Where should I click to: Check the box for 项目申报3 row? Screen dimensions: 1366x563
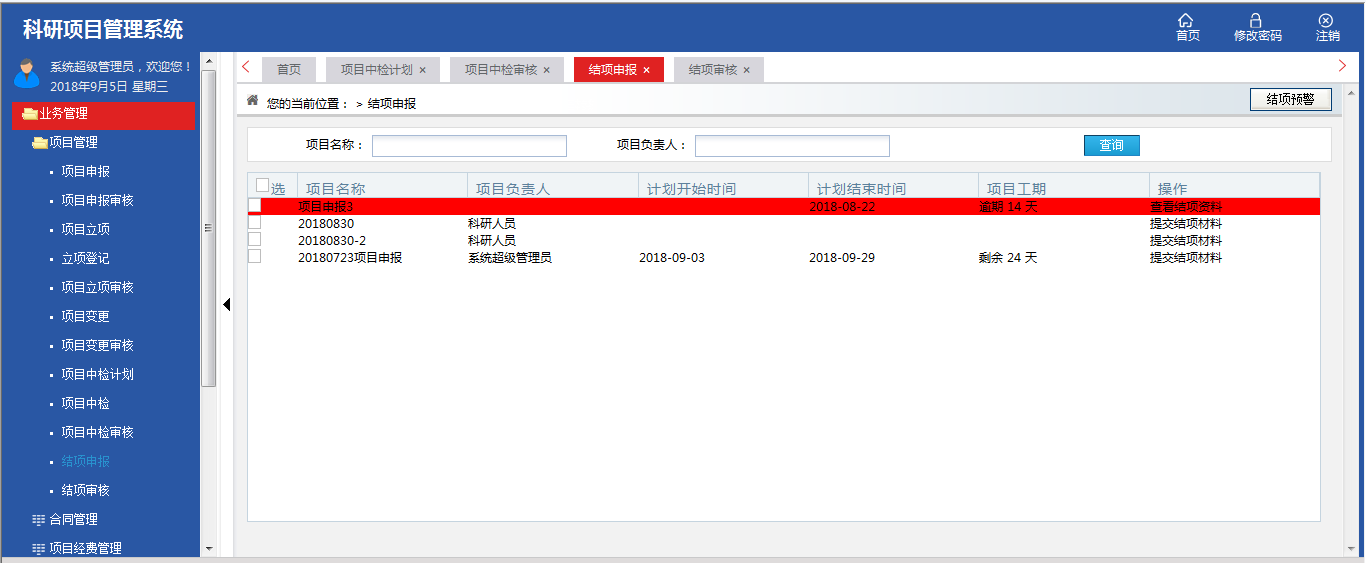[x=254, y=205]
